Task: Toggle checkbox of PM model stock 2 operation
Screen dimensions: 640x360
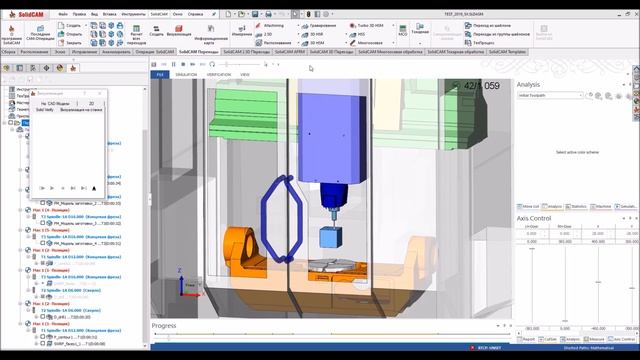Action: (x=42, y=203)
